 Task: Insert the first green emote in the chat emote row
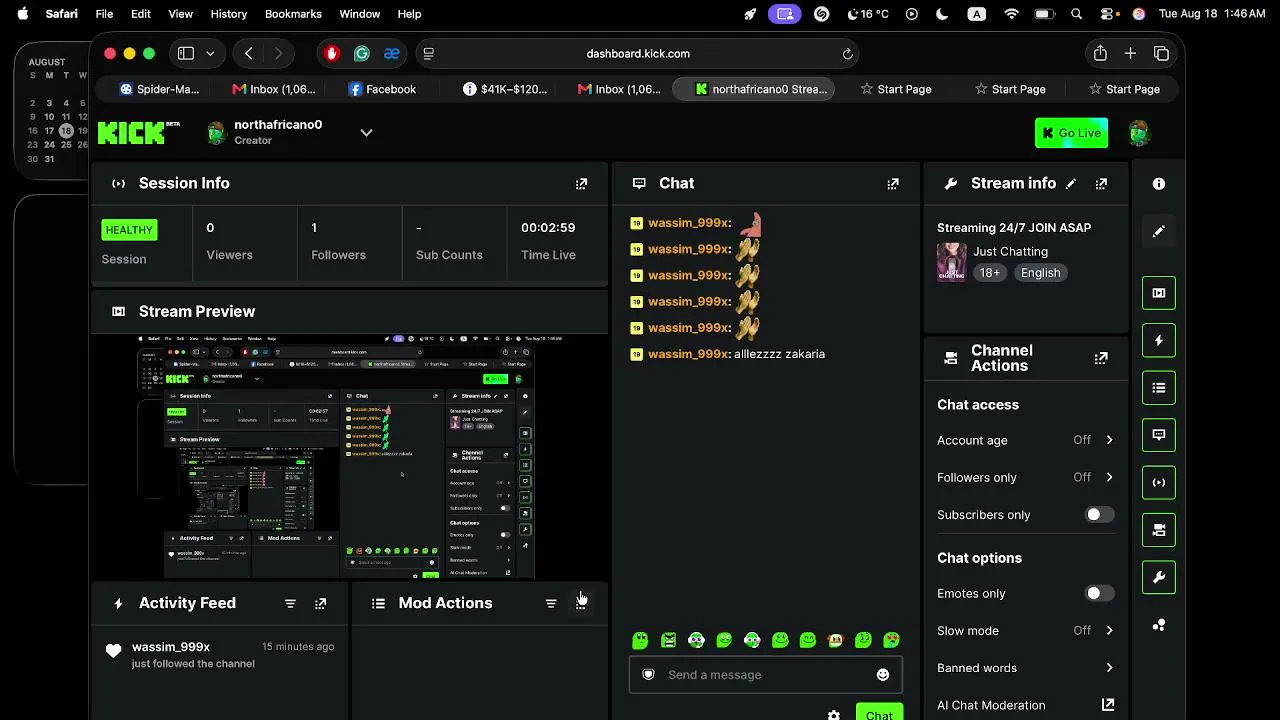pos(640,640)
